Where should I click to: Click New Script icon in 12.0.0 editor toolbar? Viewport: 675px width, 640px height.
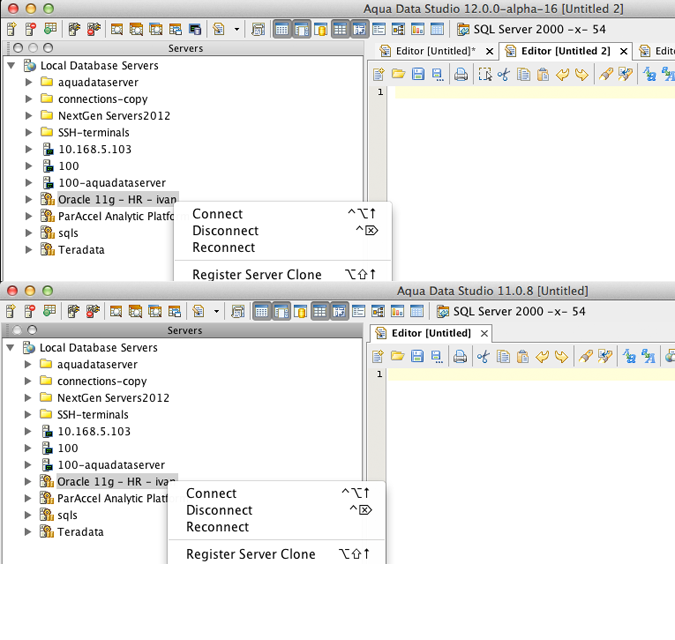coord(379,74)
